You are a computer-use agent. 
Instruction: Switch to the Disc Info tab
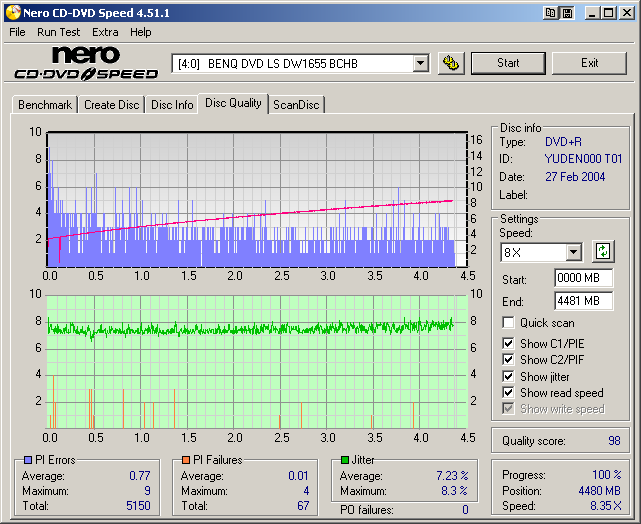(x=172, y=105)
